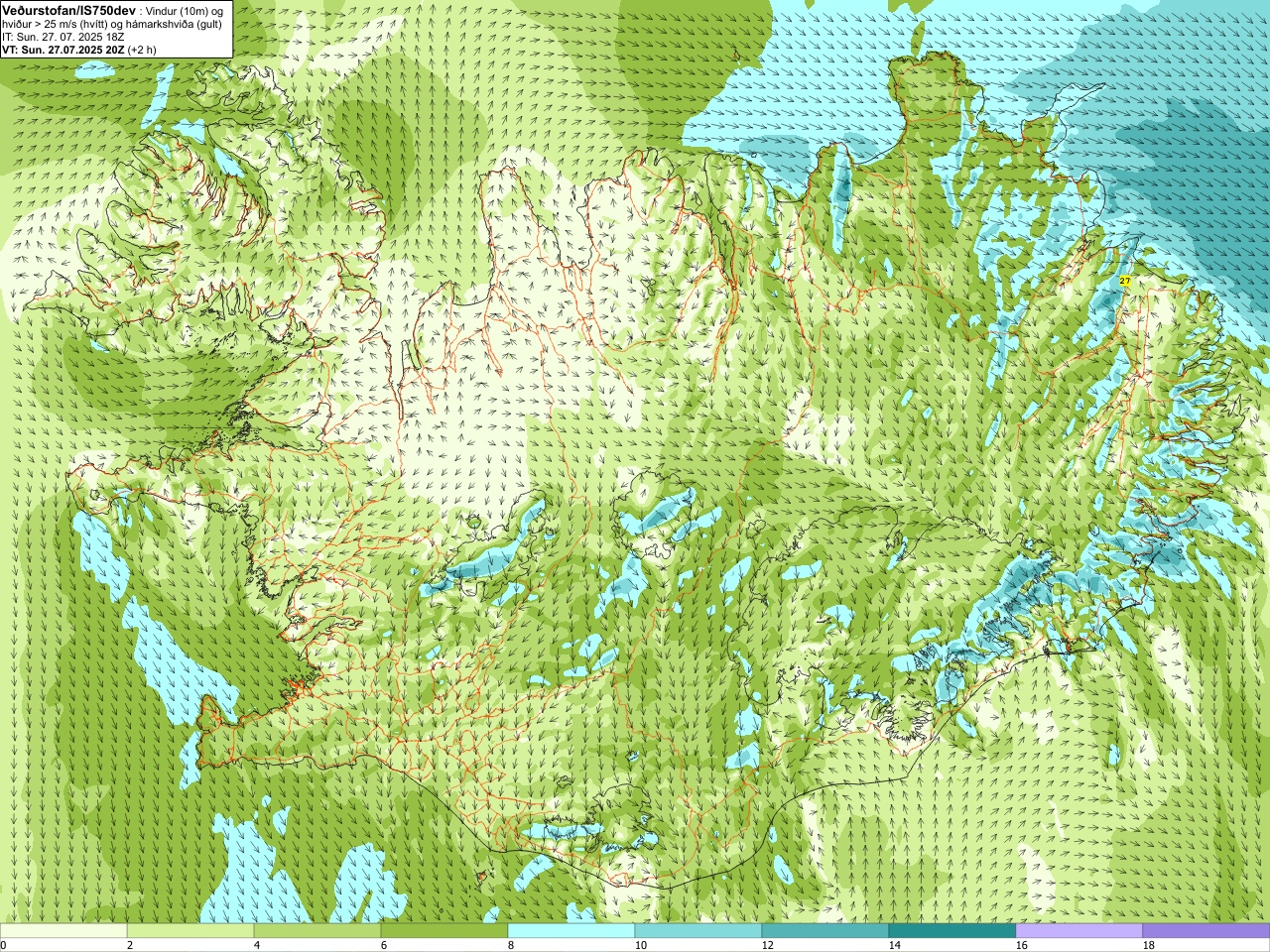Click the legend label 4
The width and height of the screenshot is (1270, 952).
point(257,945)
